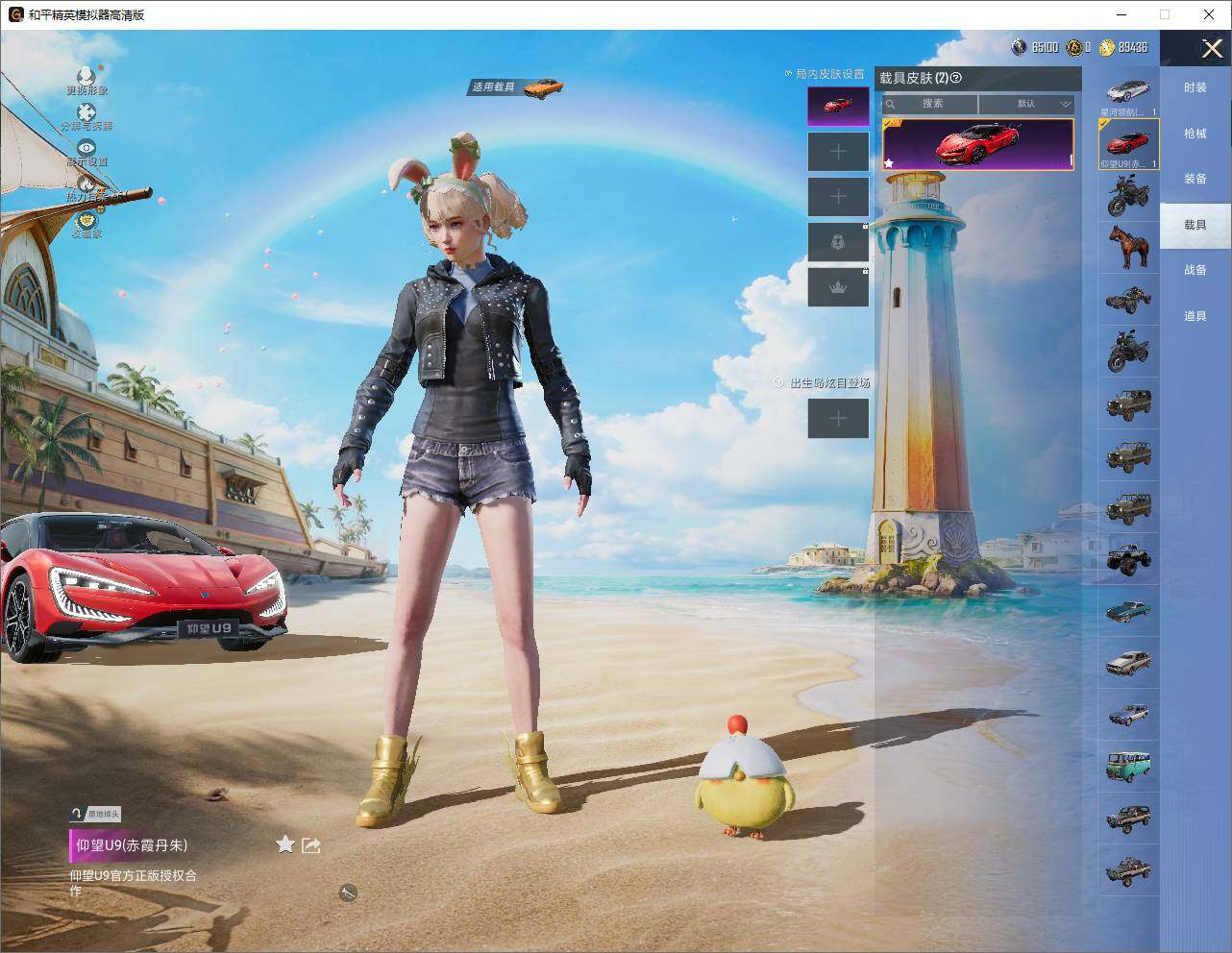Click the 原地掉头 feature tag

[95, 814]
